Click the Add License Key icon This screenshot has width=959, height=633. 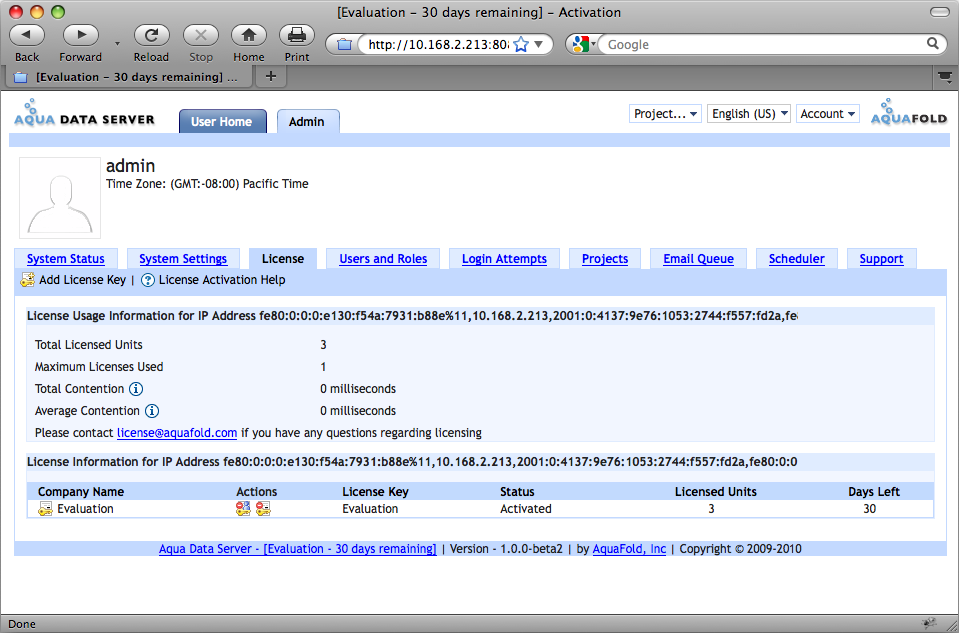point(28,280)
